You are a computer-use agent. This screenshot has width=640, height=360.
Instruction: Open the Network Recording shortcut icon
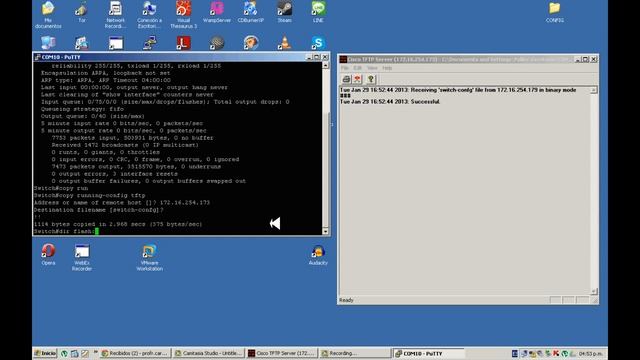click(x=116, y=14)
